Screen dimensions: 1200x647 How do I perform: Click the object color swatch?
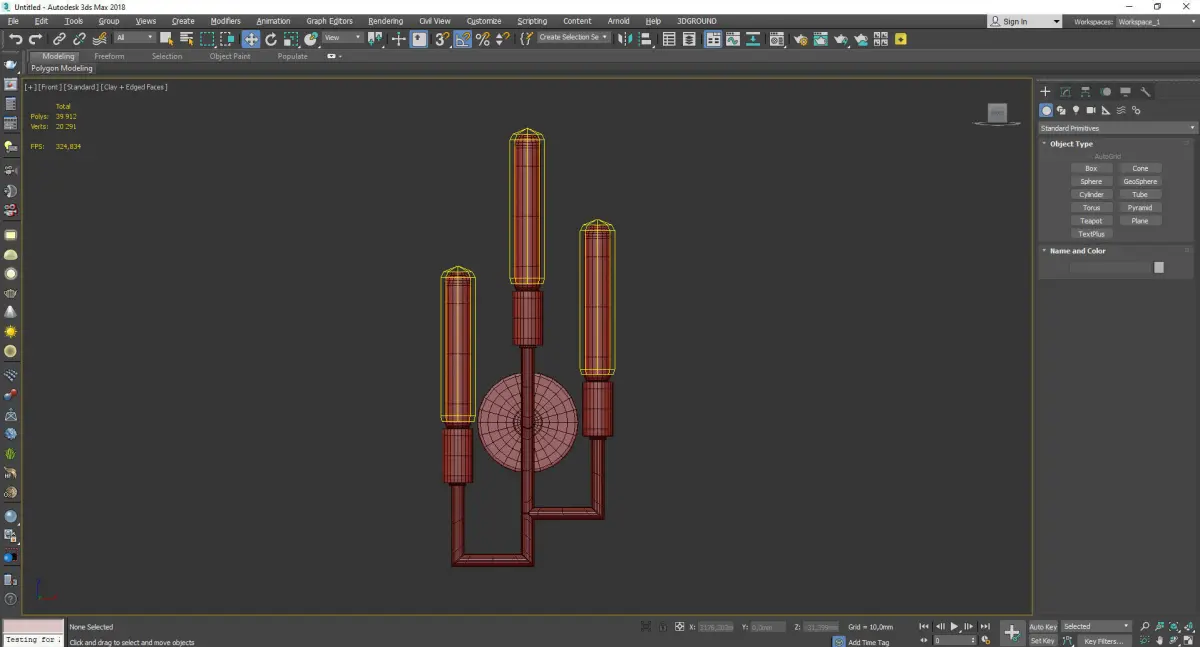tap(1159, 267)
